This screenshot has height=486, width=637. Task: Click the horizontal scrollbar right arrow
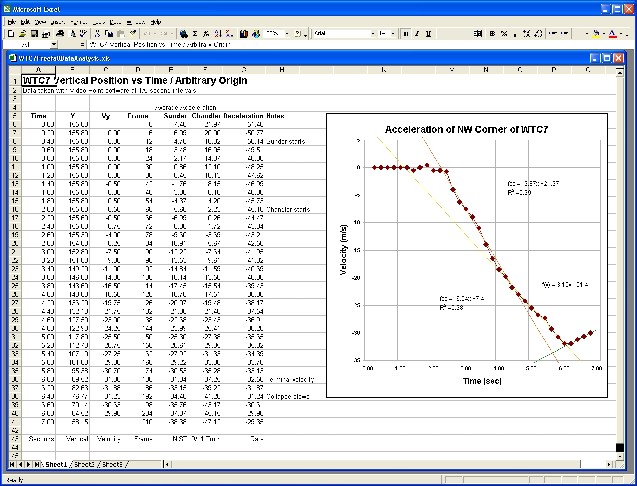609,464
